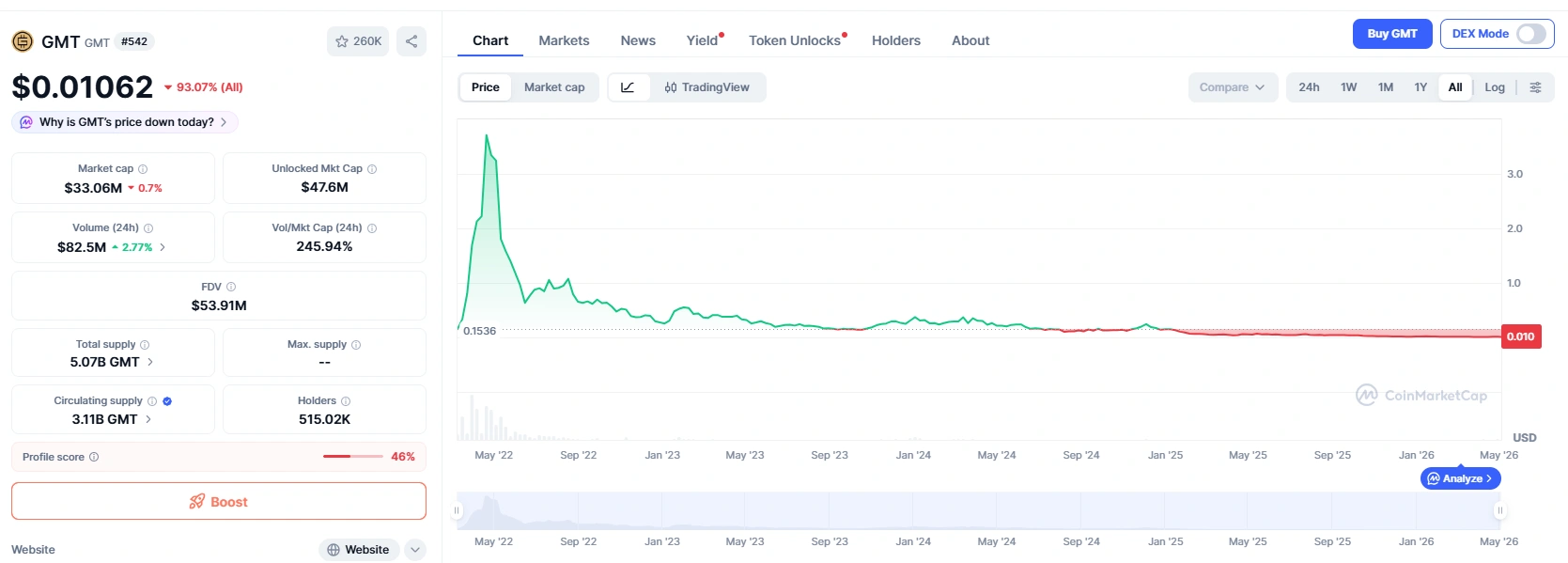This screenshot has width=1568, height=563.
Task: Click the Total supply info icon
Action: pyautogui.click(x=145, y=345)
